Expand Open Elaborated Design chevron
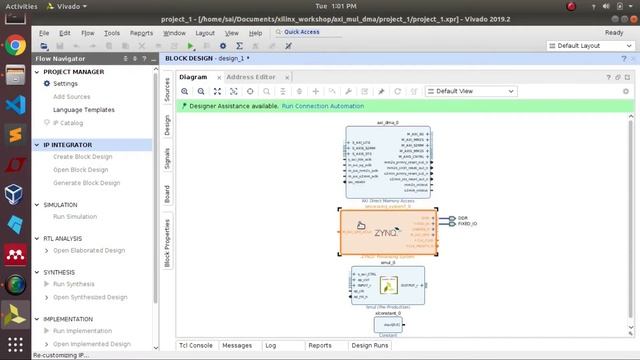This screenshot has height=360, width=640. click(47, 251)
